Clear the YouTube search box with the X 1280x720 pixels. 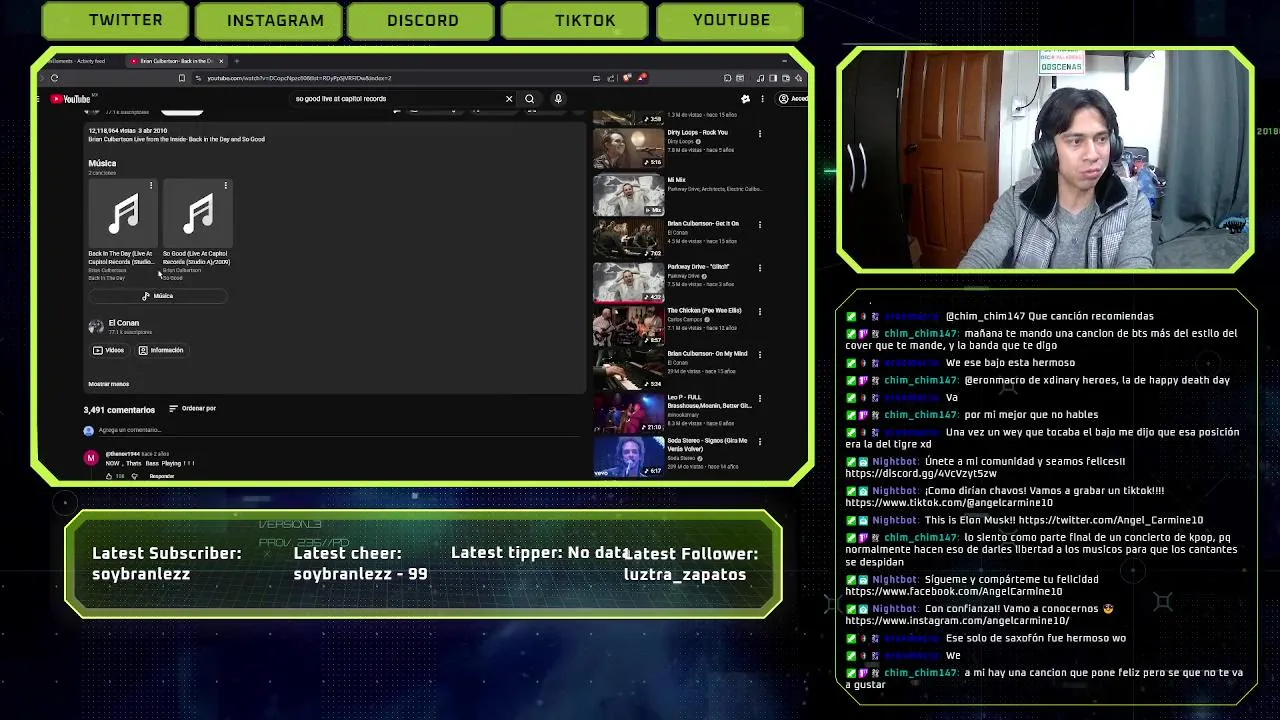(509, 99)
